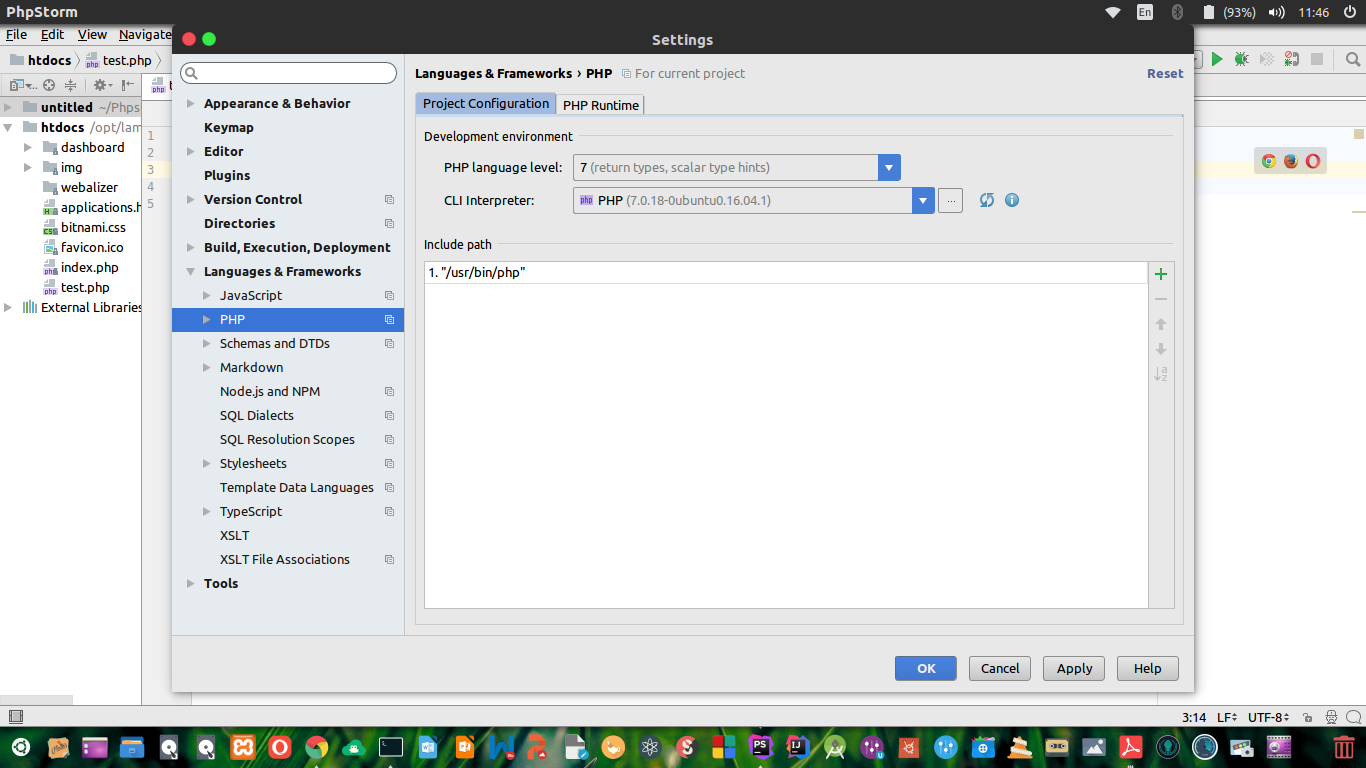Click the Stop square icon in toolbar
The image size is (1366, 768).
tap(1317, 60)
